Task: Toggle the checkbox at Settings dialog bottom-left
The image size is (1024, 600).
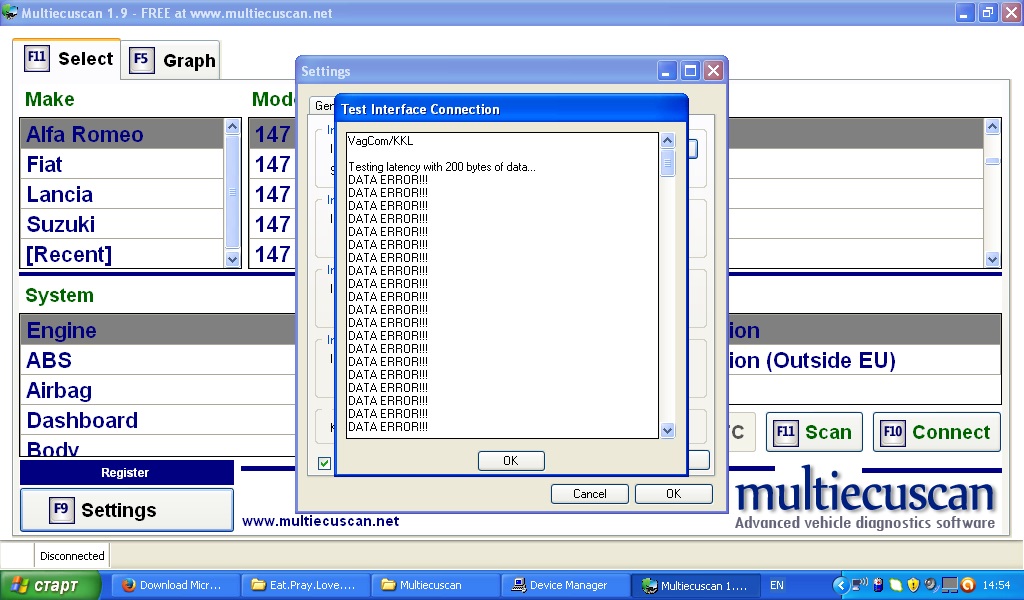Action: click(x=324, y=463)
